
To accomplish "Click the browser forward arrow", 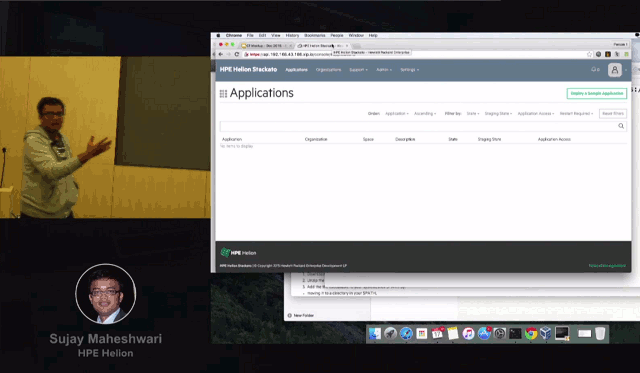I will (x=229, y=54).
